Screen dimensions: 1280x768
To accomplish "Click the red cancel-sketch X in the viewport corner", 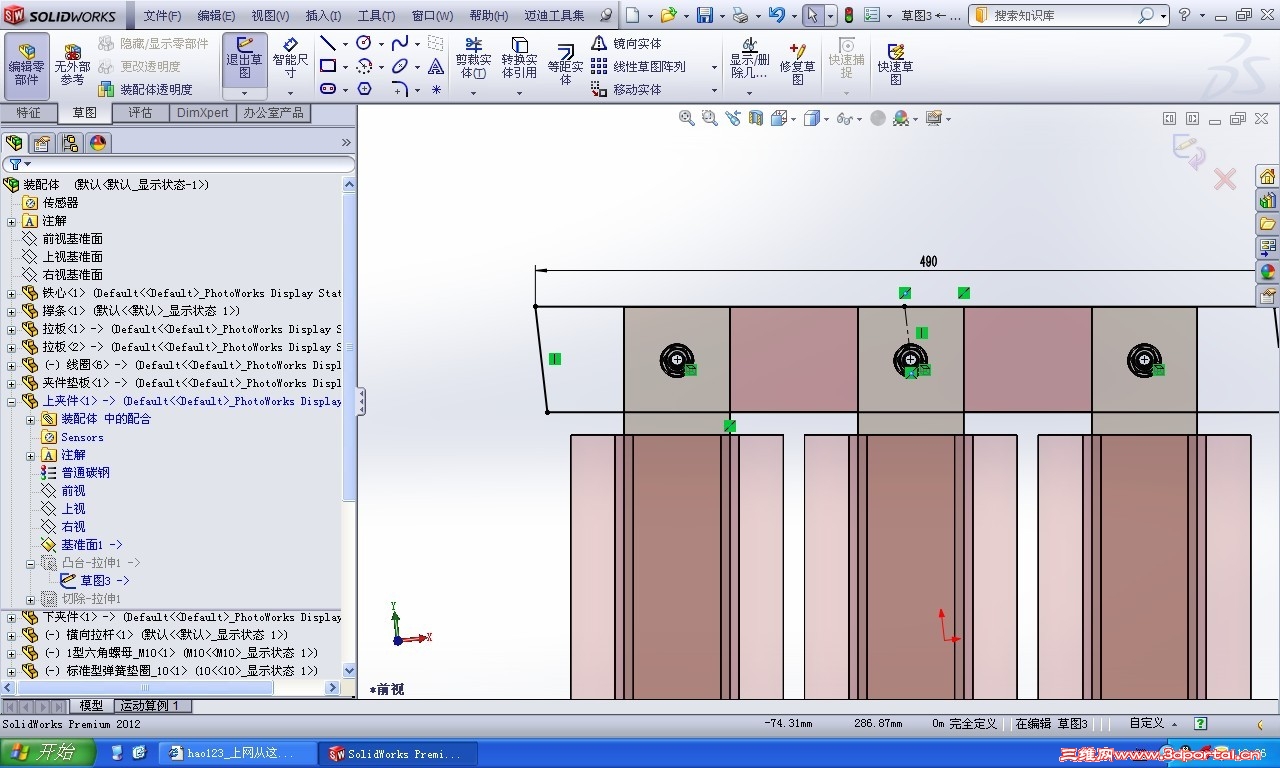I will (x=1224, y=179).
